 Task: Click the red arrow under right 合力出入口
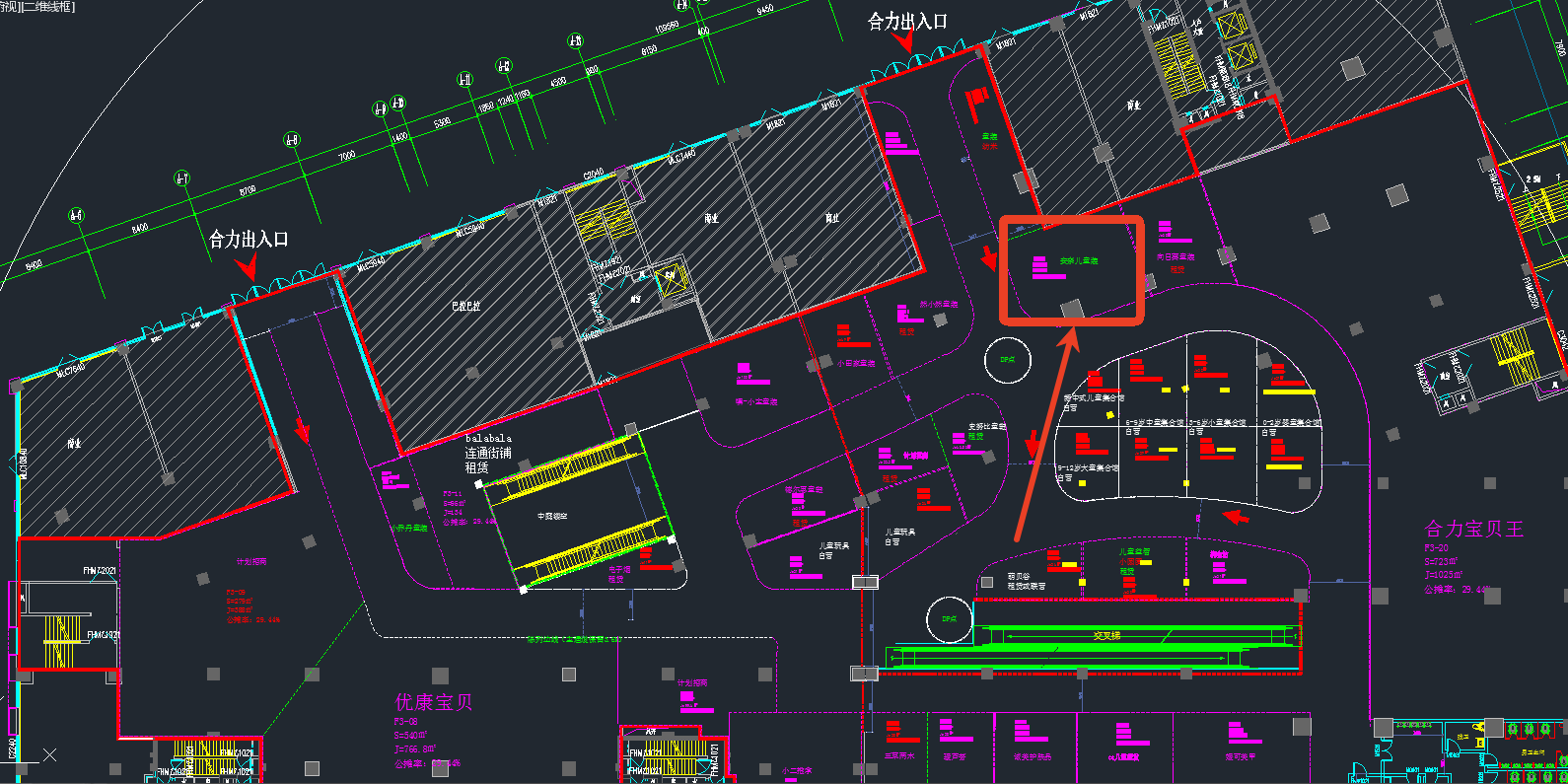pyautogui.click(x=904, y=41)
